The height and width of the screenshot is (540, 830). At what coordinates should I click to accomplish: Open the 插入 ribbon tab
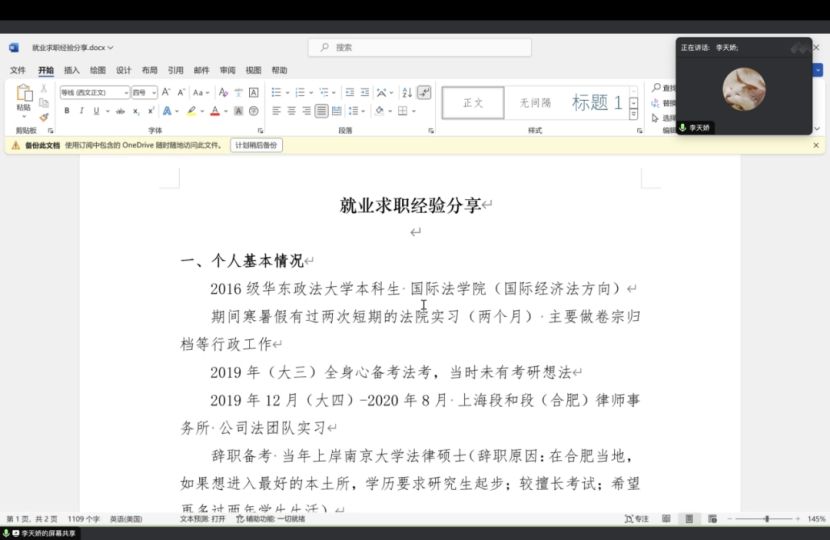click(72, 71)
